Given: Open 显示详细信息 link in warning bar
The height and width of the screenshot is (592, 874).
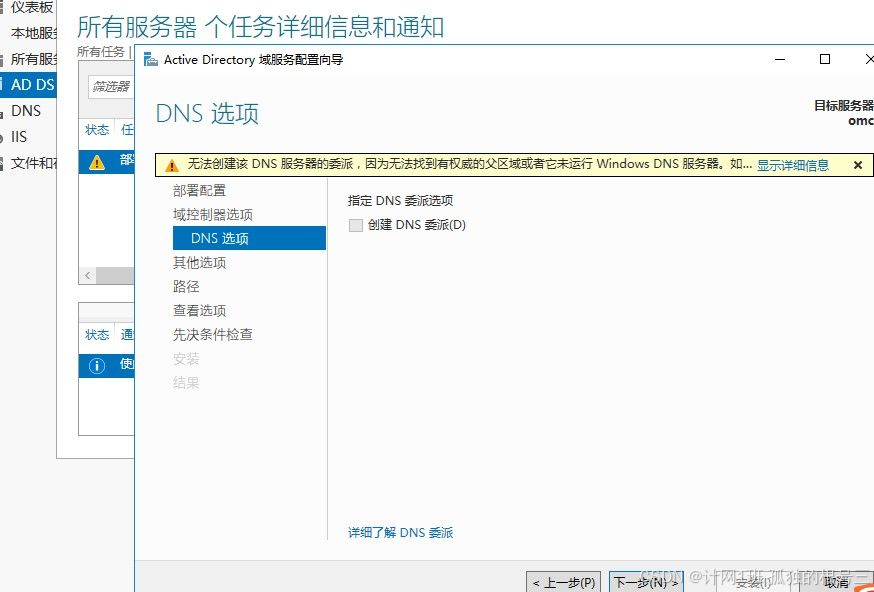Looking at the screenshot, I should pos(793,165).
